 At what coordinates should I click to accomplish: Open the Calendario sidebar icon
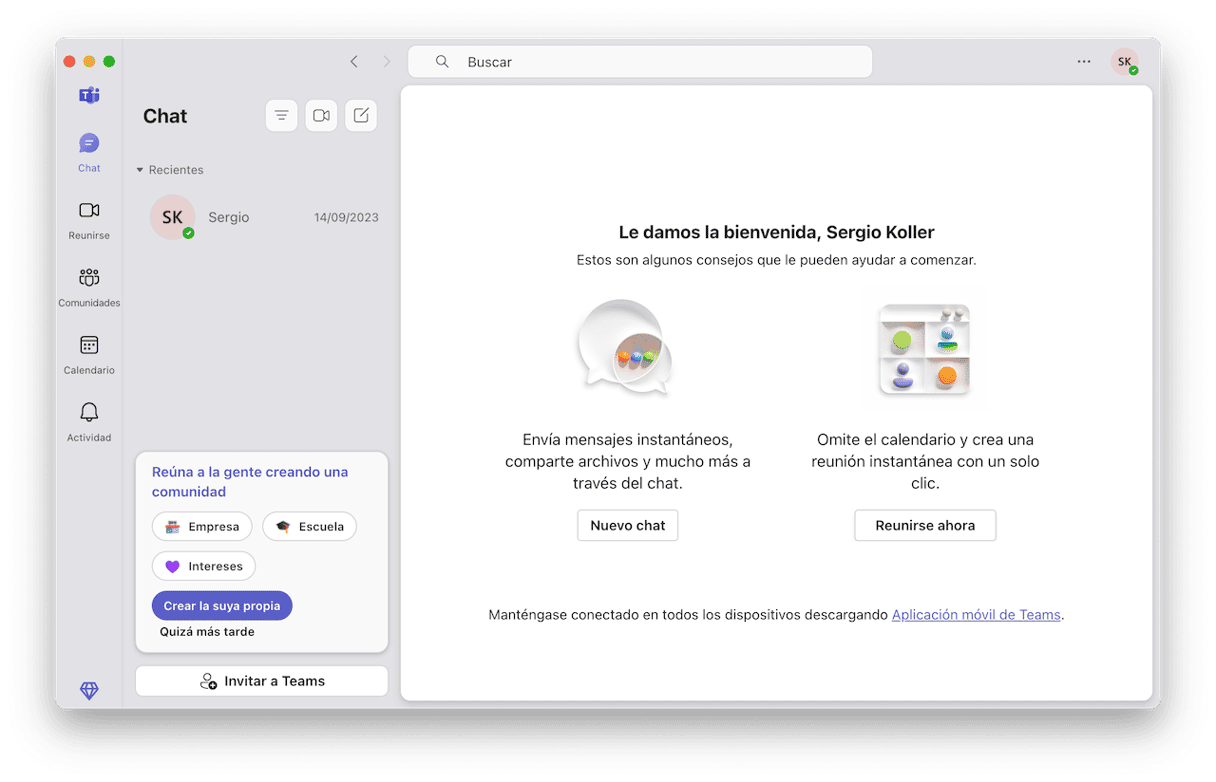coord(89,354)
